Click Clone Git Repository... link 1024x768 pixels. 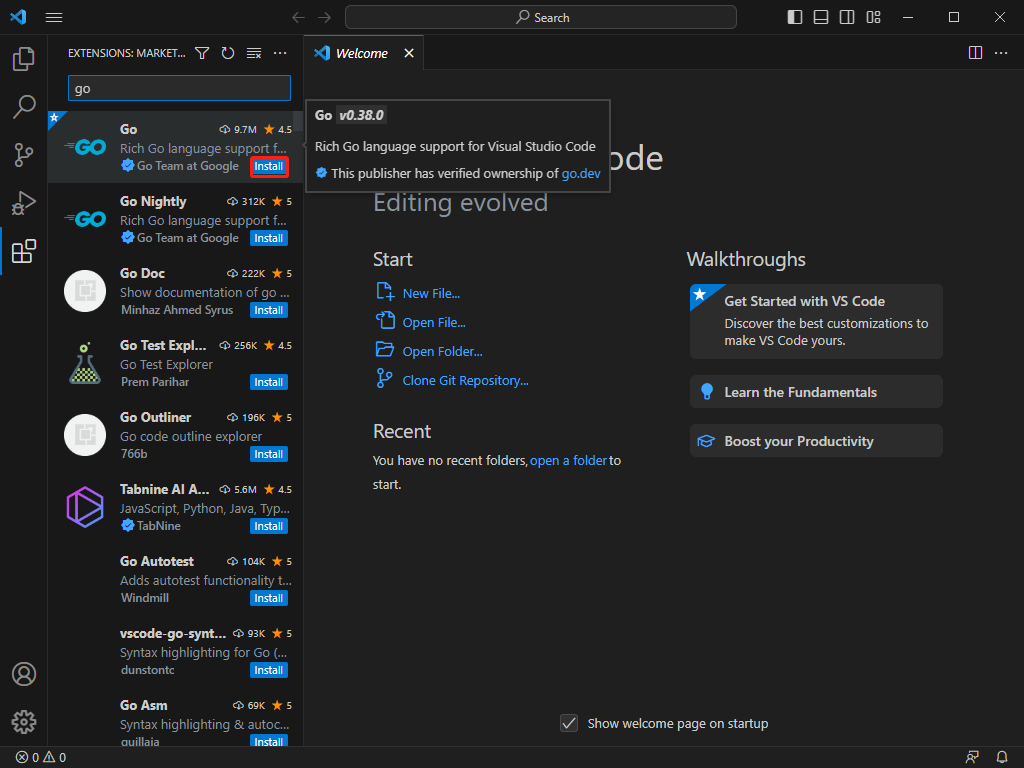(x=465, y=380)
